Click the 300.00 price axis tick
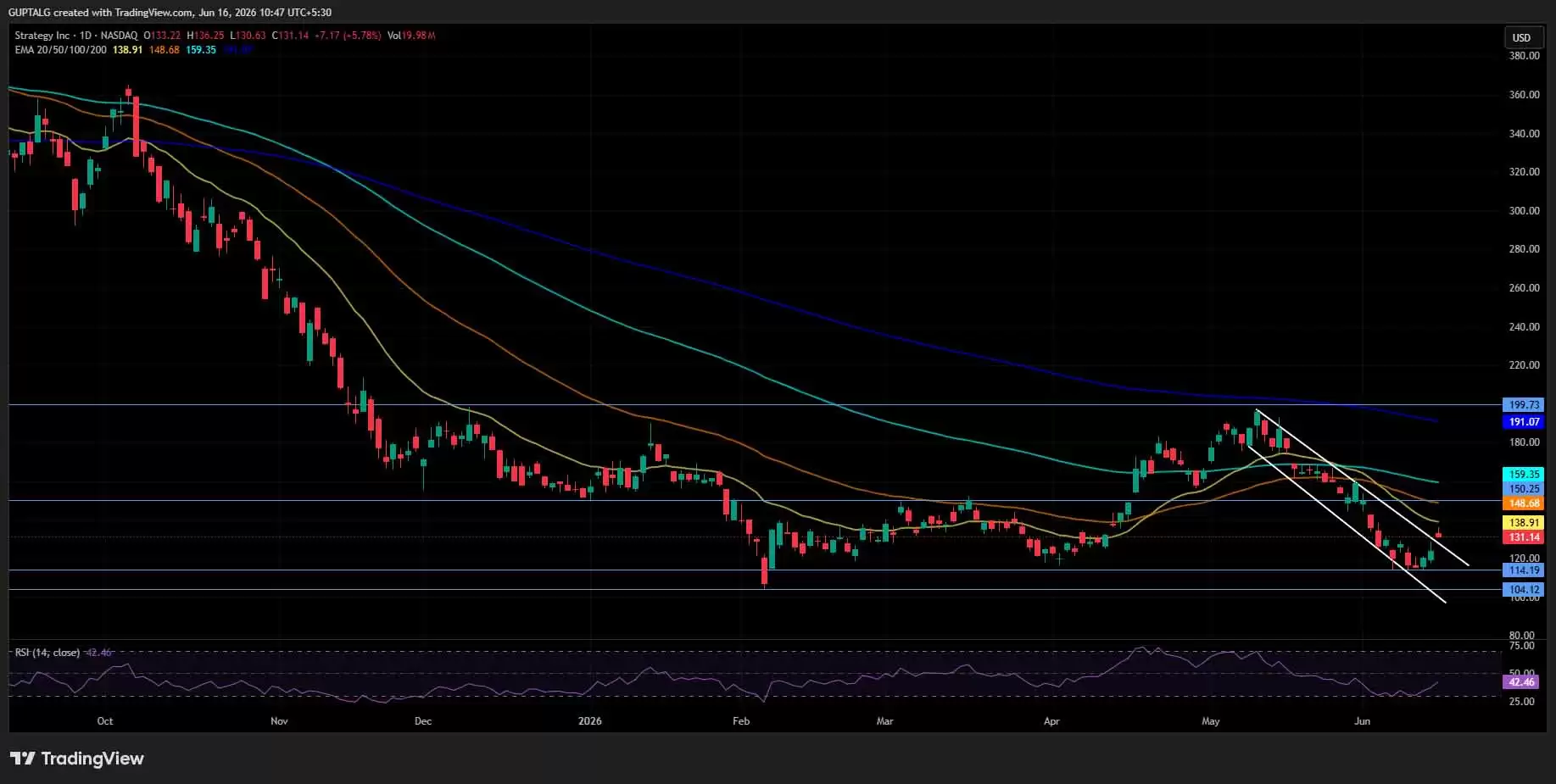This screenshot has width=1556, height=784. [1524, 211]
